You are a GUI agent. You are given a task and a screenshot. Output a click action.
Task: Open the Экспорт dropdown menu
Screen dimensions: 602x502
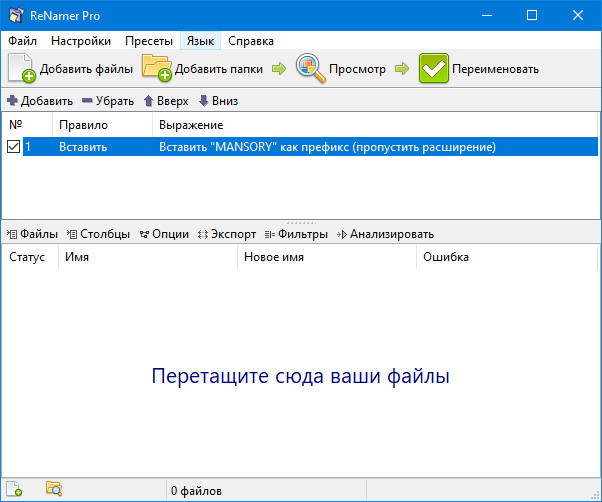click(227, 234)
